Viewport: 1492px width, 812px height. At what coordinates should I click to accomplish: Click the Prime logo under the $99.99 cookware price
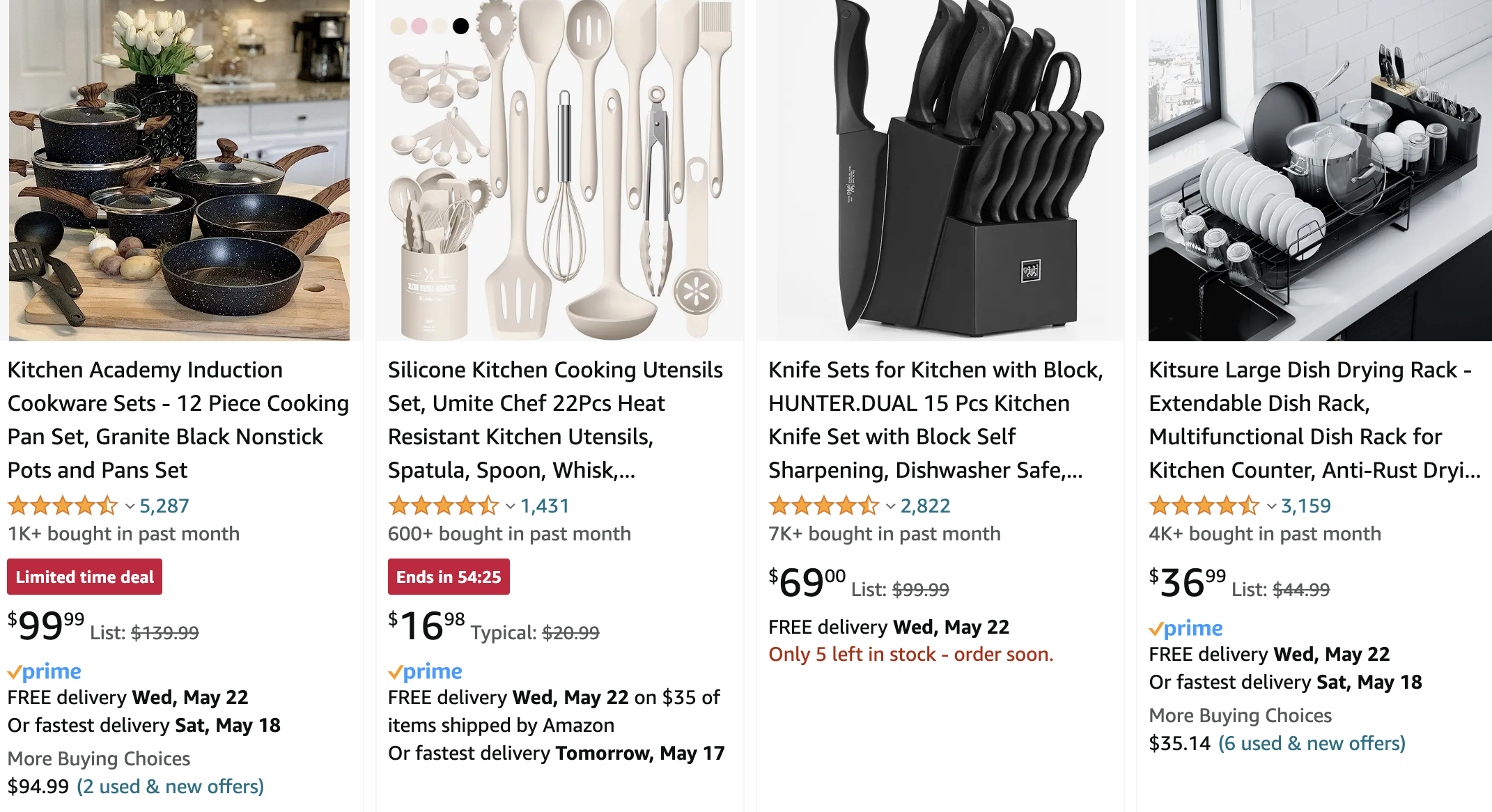(x=45, y=671)
